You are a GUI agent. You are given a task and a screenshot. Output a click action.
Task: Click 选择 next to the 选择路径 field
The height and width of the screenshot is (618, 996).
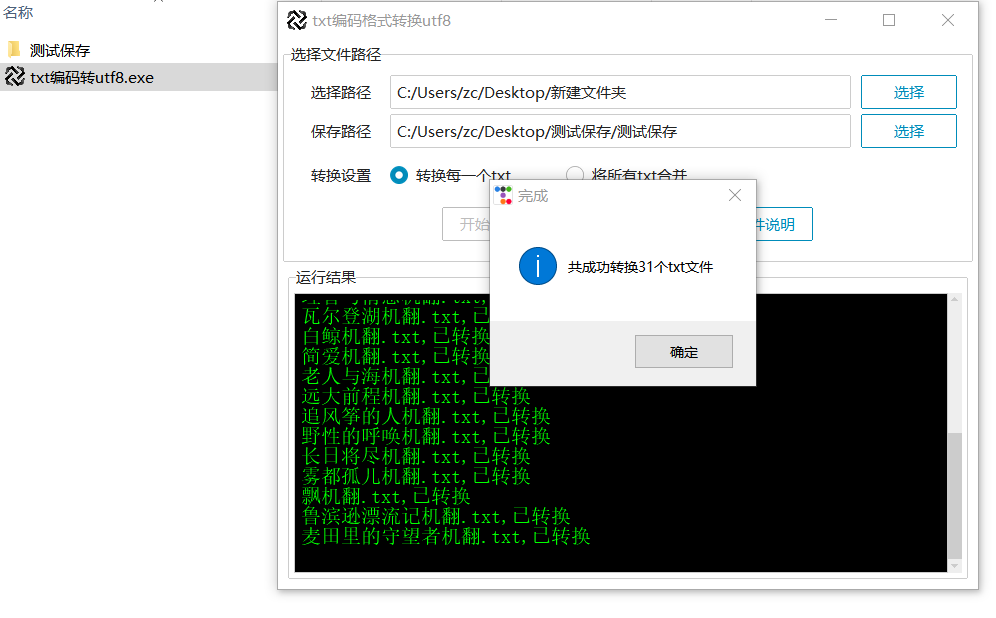click(x=908, y=91)
